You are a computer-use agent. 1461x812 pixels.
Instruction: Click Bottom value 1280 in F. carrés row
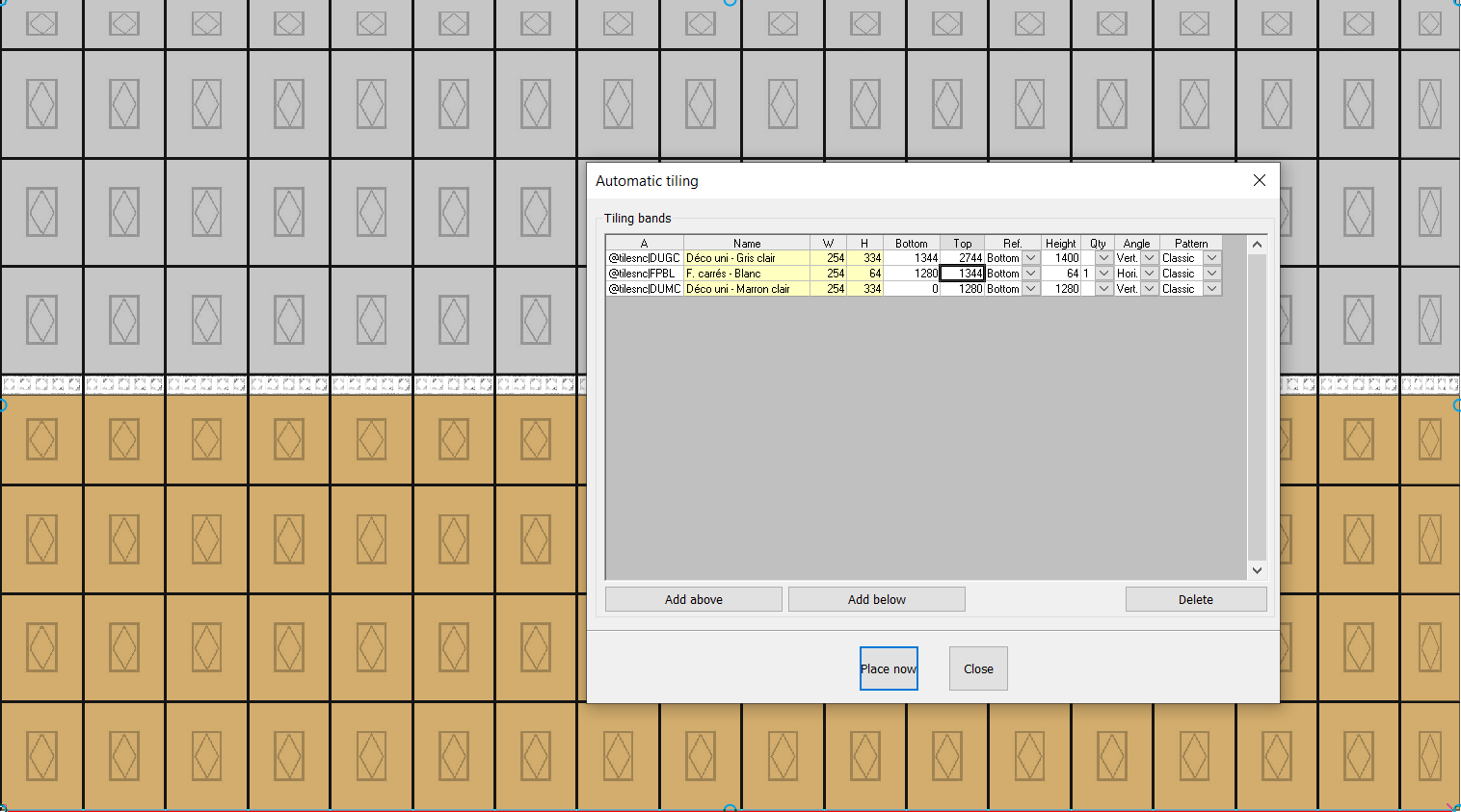pyautogui.click(x=912, y=274)
